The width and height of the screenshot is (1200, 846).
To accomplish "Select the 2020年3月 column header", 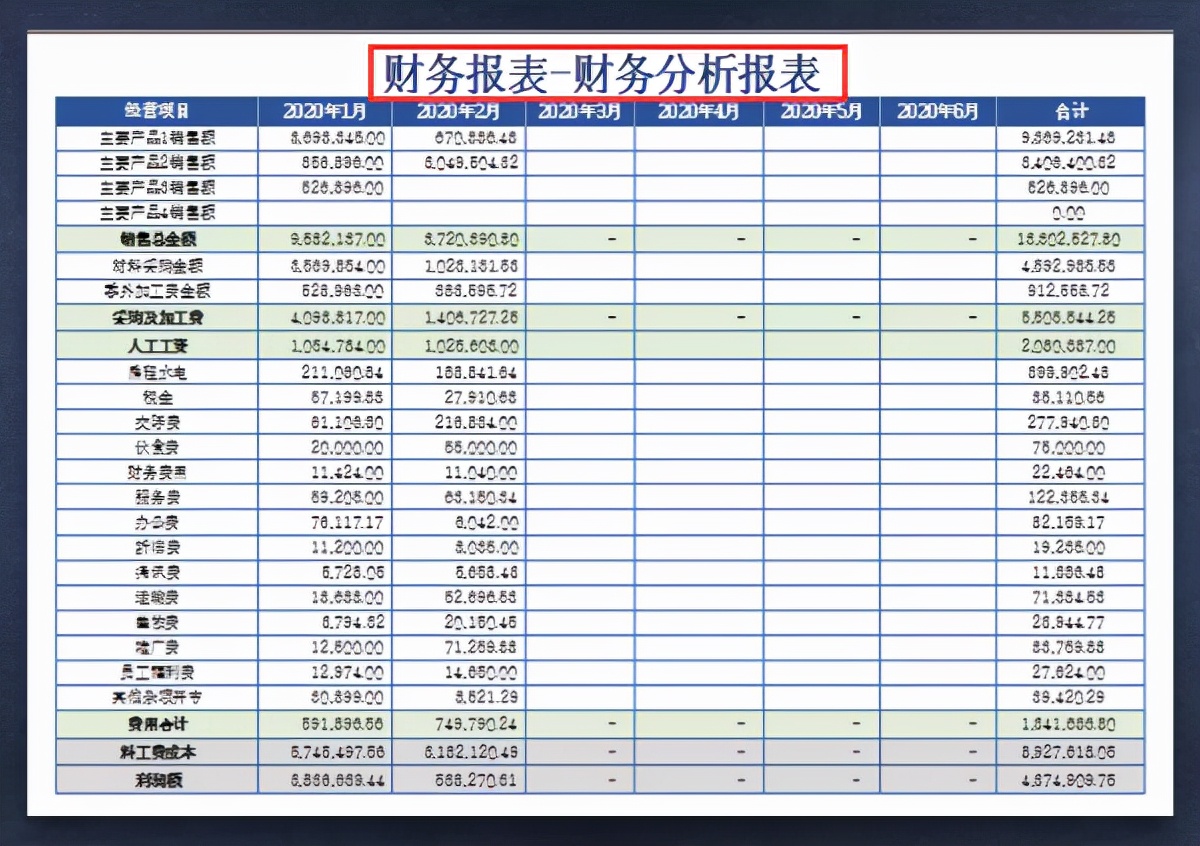I will pos(580,112).
